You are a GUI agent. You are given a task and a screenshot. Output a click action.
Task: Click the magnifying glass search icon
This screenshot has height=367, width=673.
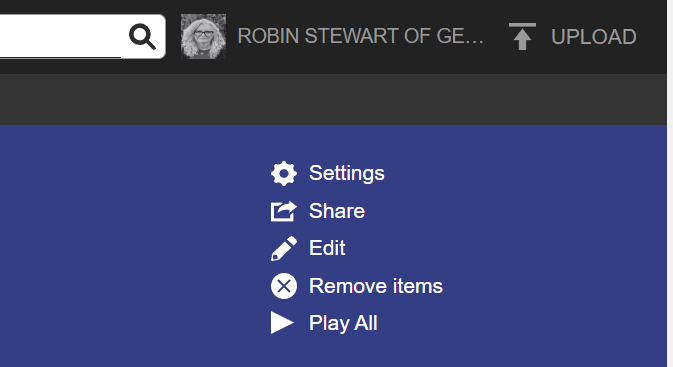[142, 36]
